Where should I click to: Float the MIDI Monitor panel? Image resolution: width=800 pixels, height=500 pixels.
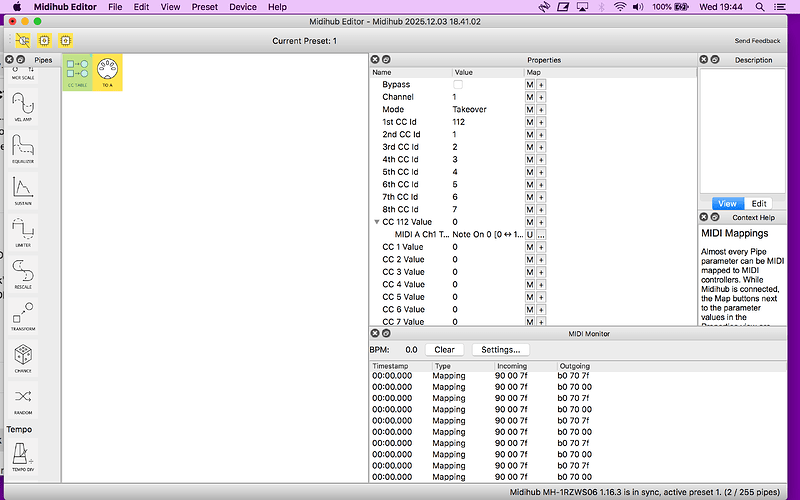pos(386,333)
